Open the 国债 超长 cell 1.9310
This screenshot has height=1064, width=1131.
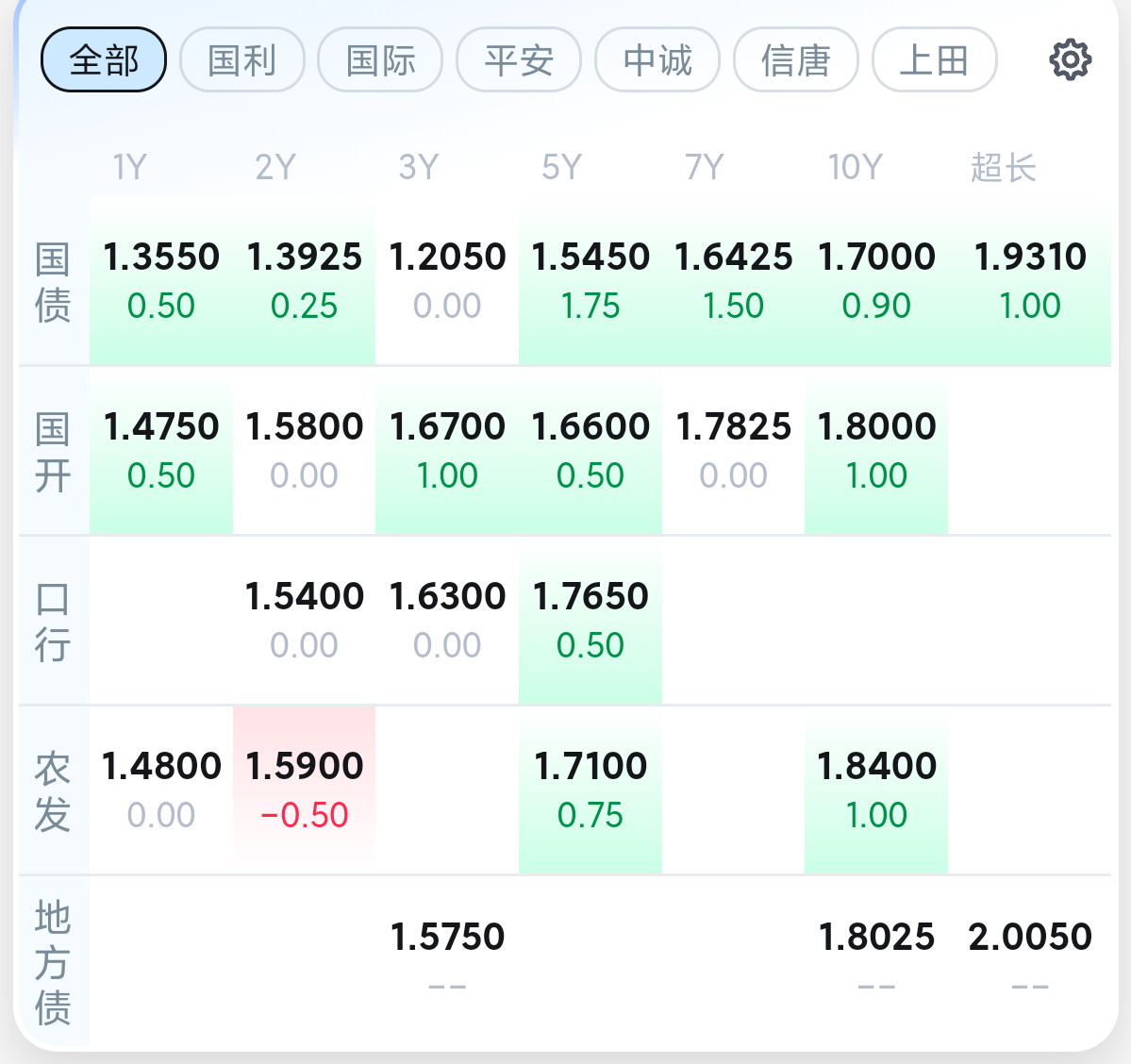pos(1030,280)
